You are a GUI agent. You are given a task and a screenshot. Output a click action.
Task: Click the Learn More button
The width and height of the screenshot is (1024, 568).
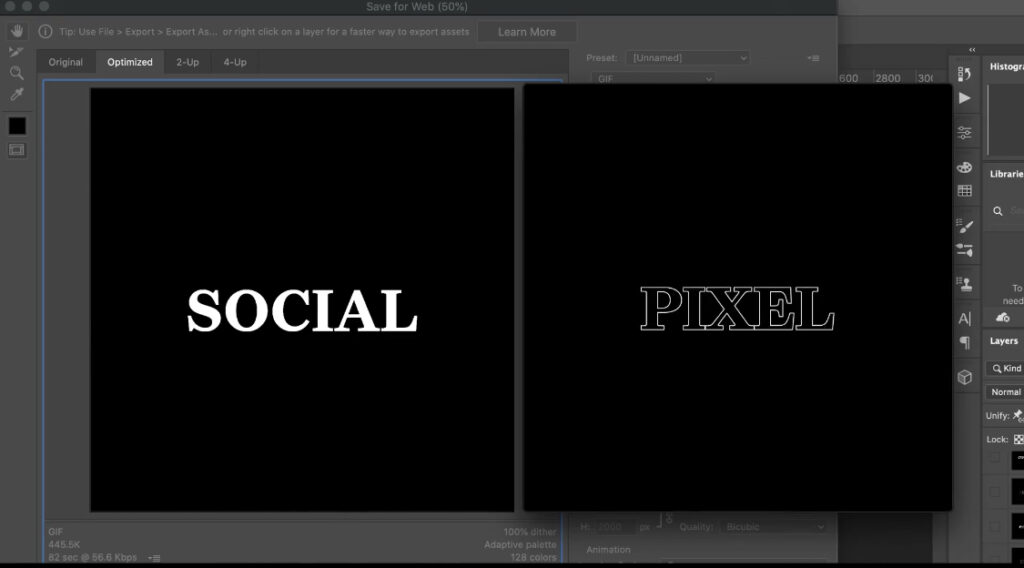point(526,32)
